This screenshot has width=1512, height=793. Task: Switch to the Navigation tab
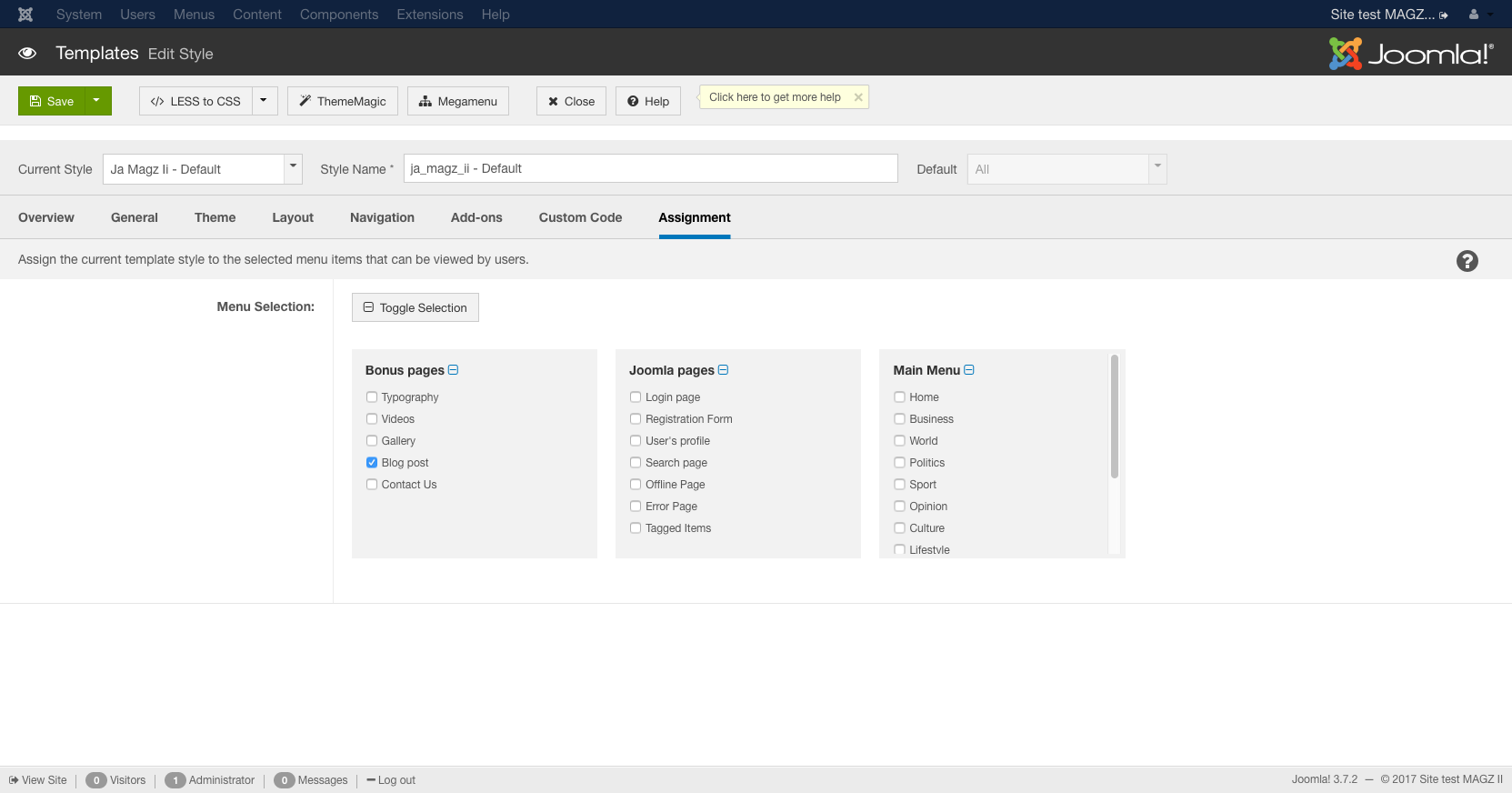point(382,217)
